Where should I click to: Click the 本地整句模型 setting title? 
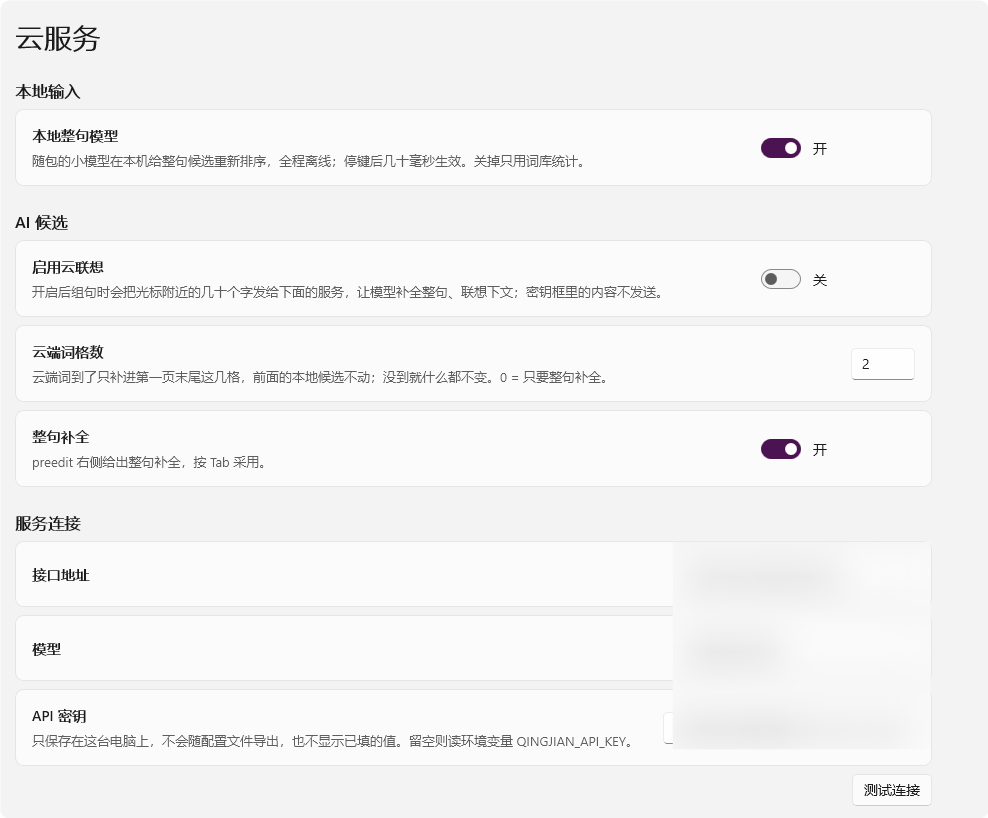point(75,136)
